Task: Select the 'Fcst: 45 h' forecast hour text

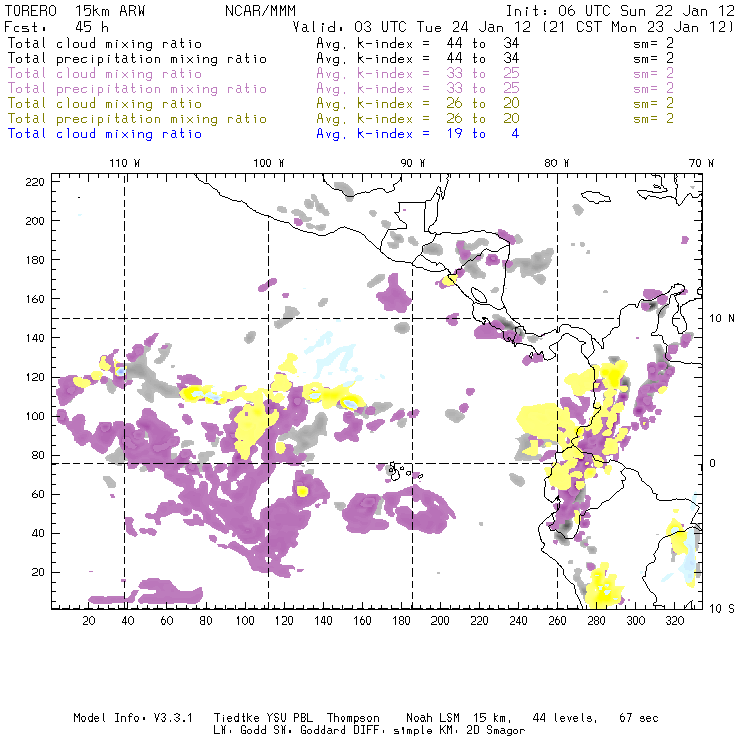Action: [x=56, y=27]
